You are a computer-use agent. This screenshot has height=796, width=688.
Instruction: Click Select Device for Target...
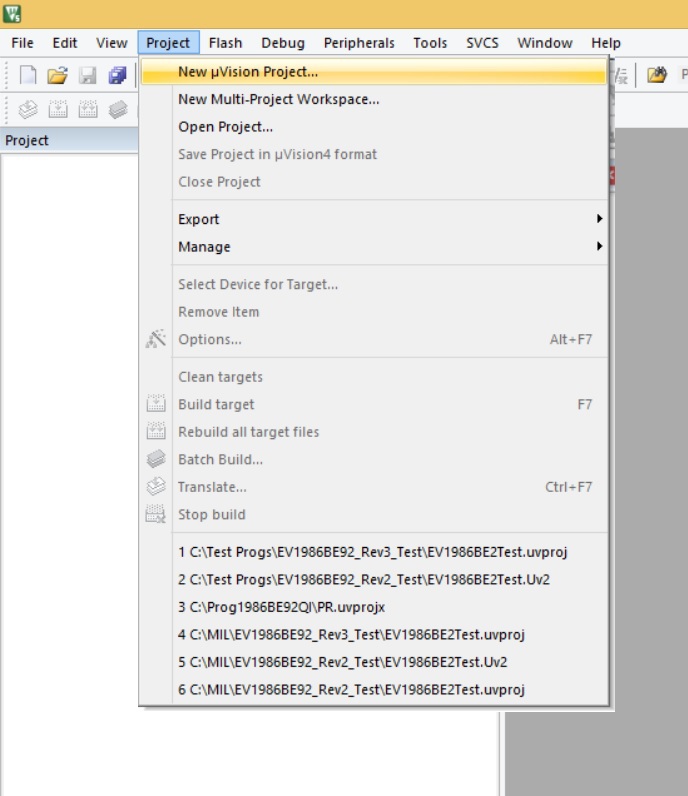(374, 284)
